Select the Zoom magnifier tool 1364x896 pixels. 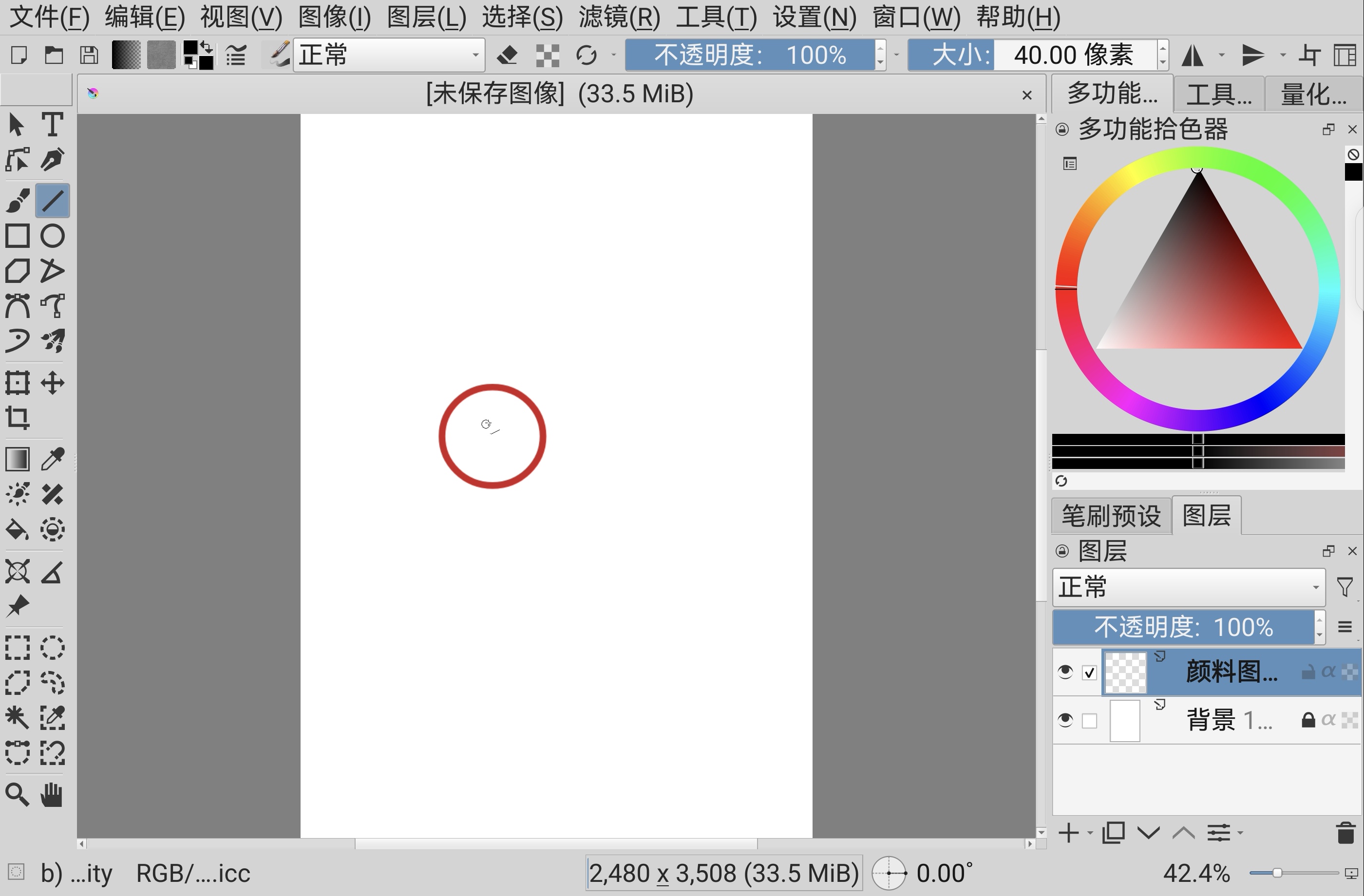pyautogui.click(x=18, y=795)
